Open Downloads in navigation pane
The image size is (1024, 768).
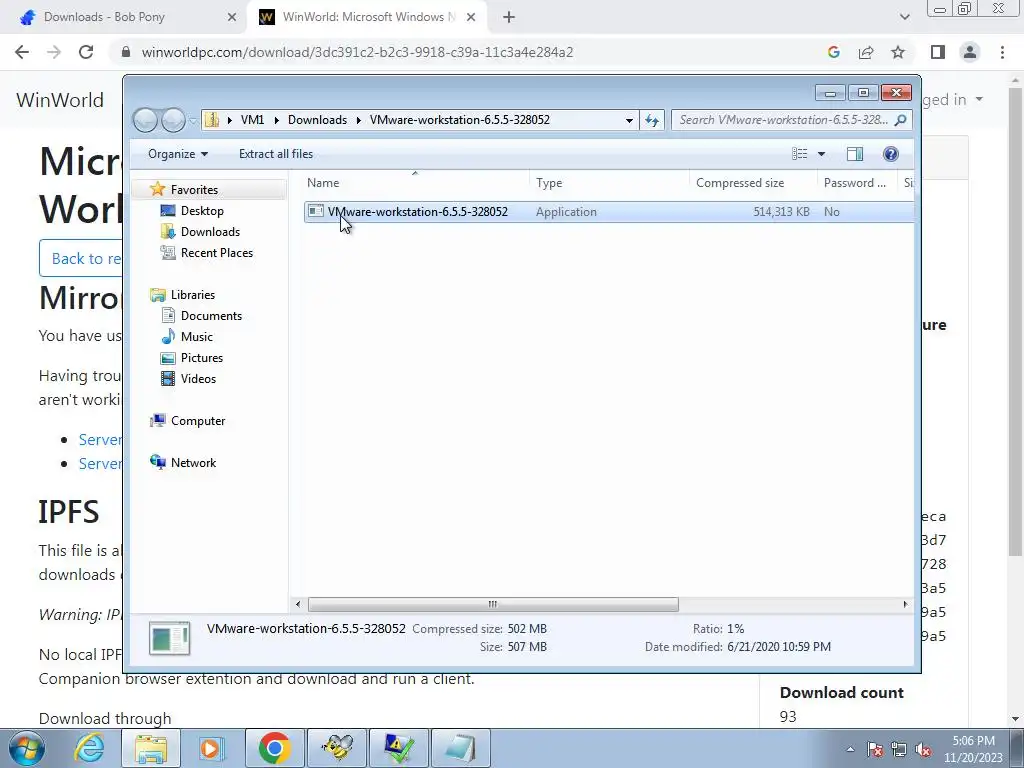(x=210, y=232)
